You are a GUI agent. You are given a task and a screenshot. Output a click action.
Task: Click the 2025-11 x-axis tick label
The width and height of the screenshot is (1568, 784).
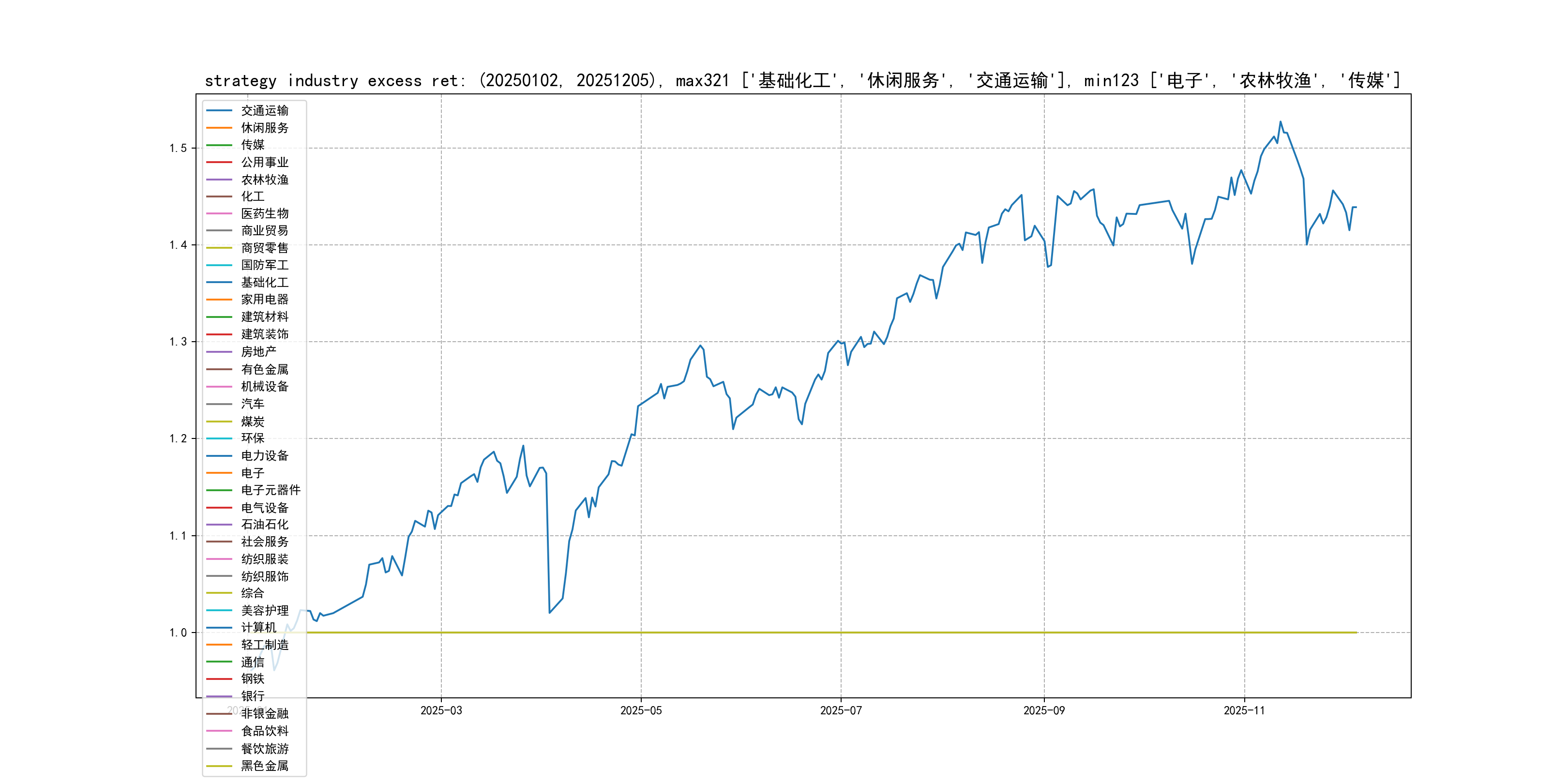pos(1244,710)
